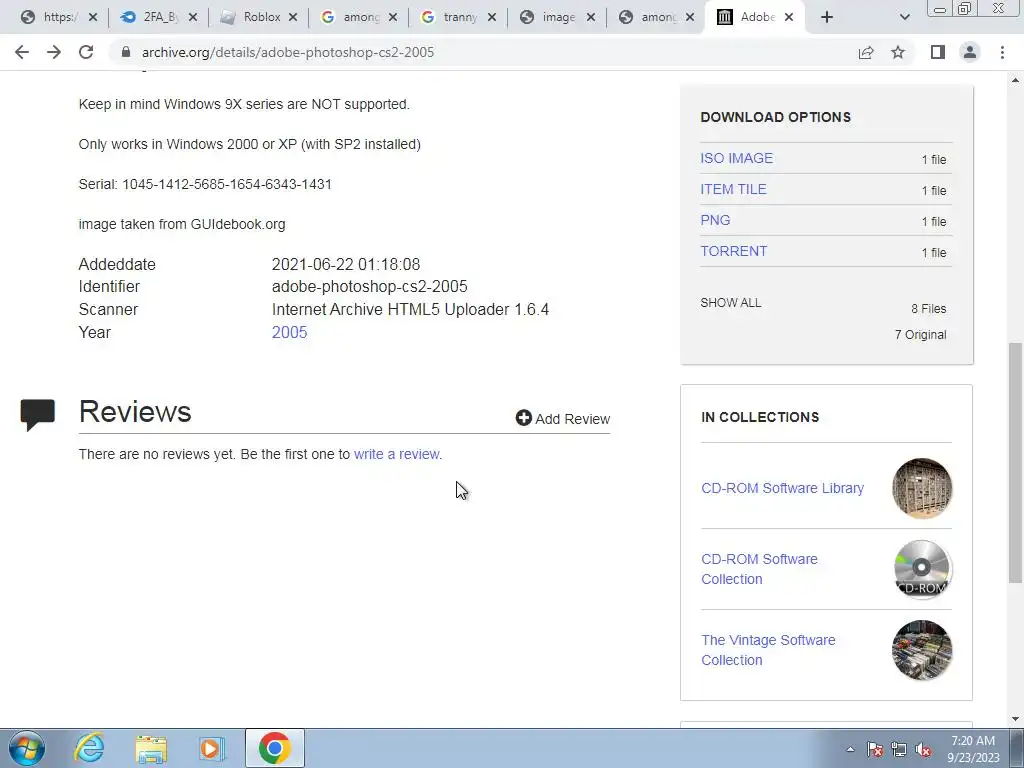Close the first https tab

[93, 17]
